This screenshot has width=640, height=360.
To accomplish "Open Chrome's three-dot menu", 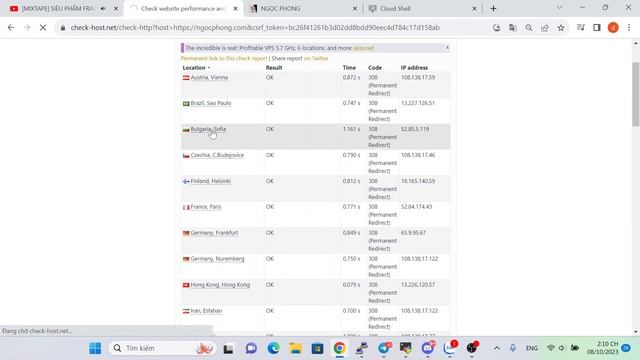I will 629,28.
